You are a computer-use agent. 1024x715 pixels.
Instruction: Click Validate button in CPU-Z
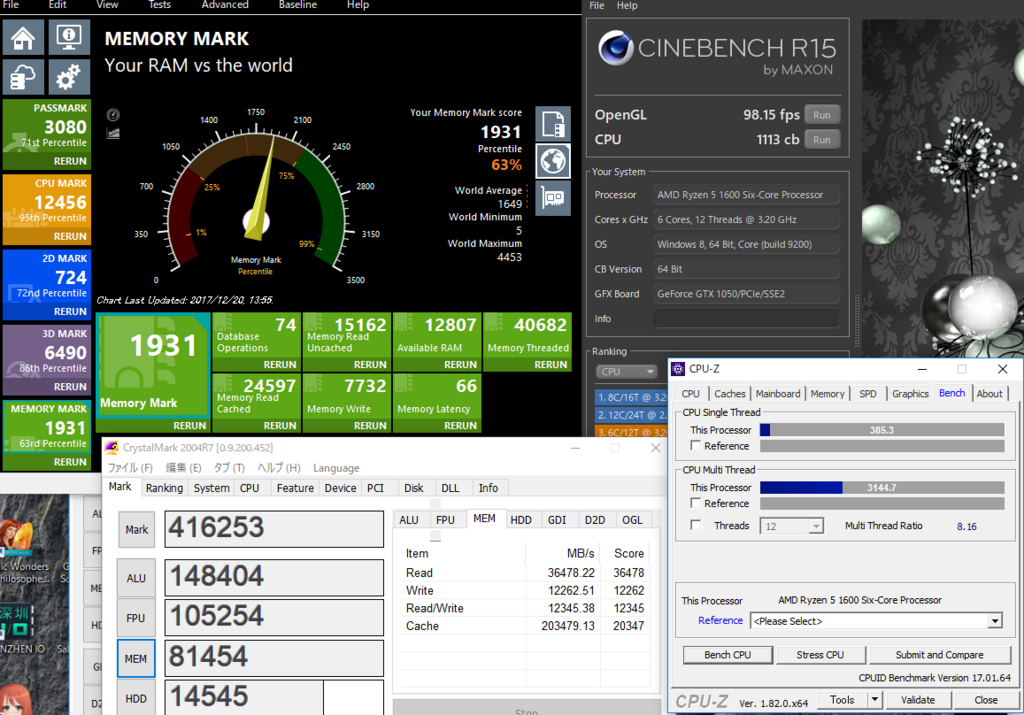tap(918, 700)
